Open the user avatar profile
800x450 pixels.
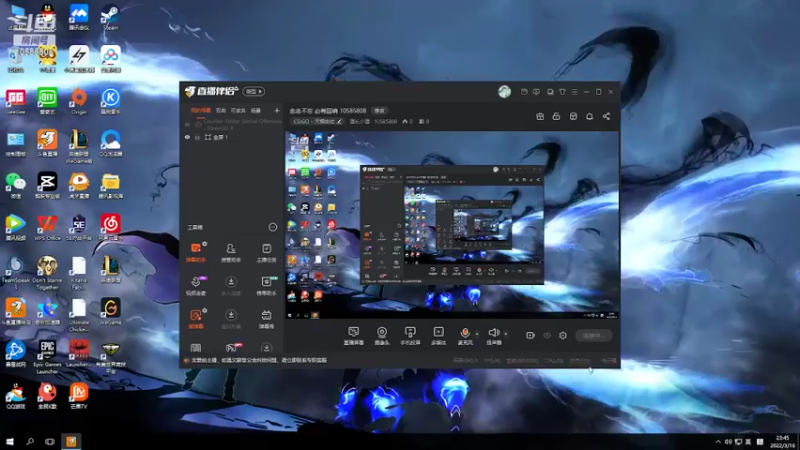click(505, 91)
